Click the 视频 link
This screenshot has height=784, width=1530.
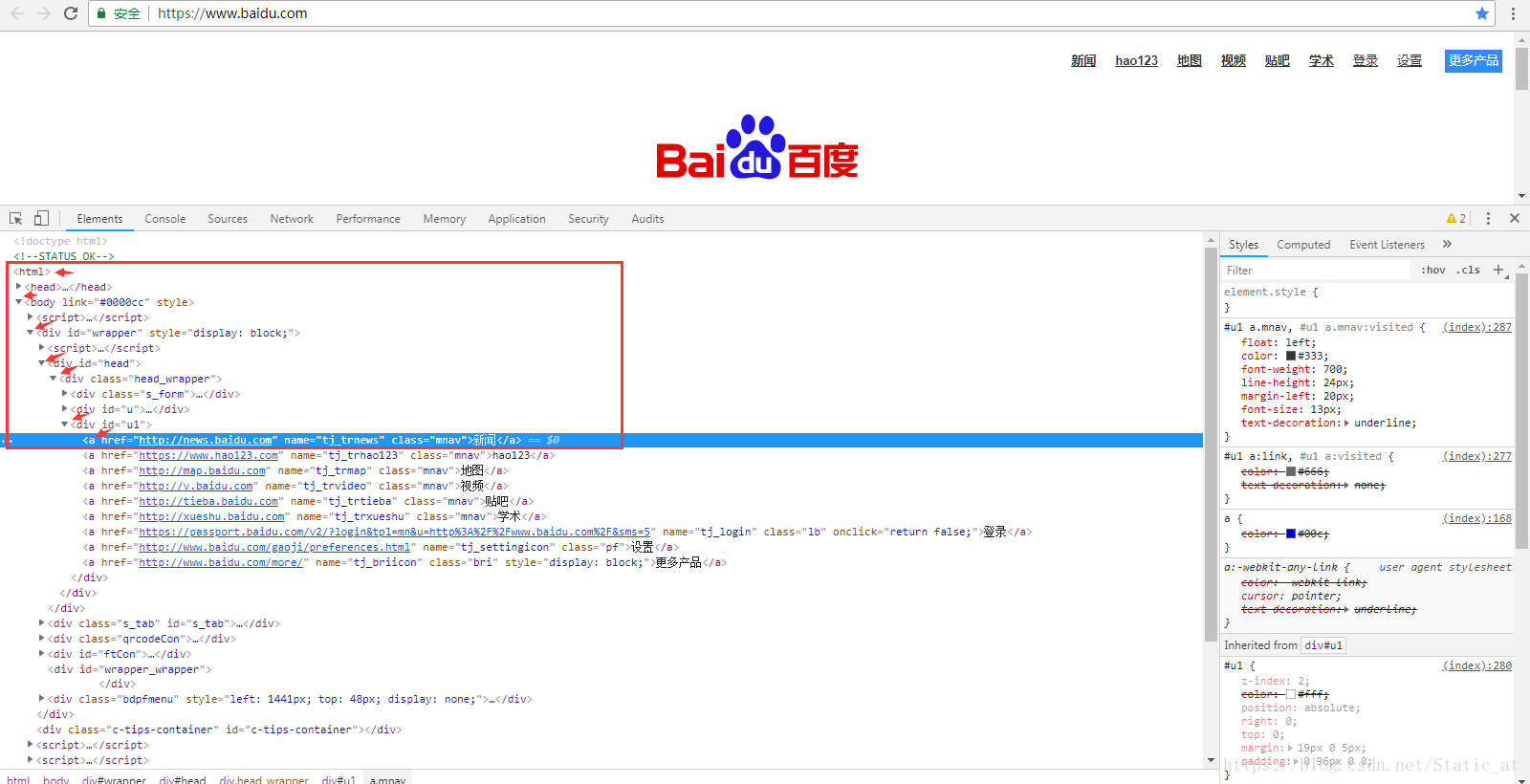tap(1234, 60)
